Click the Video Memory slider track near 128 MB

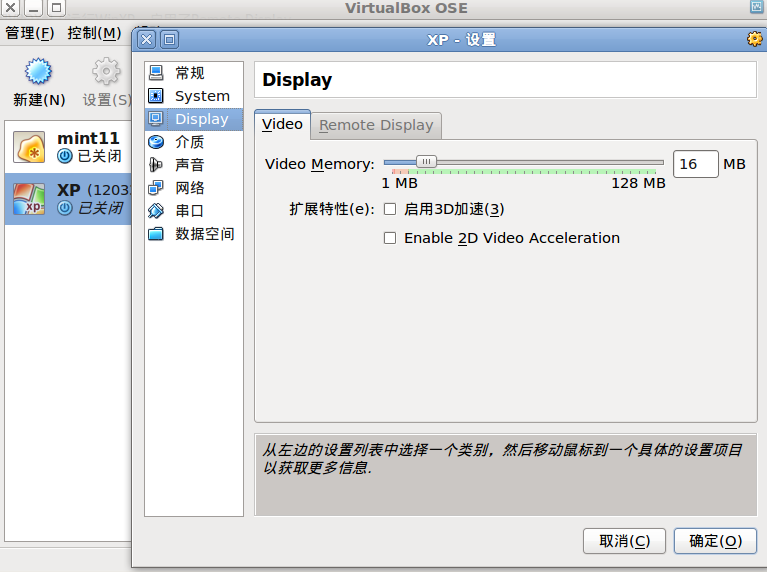tap(655, 162)
